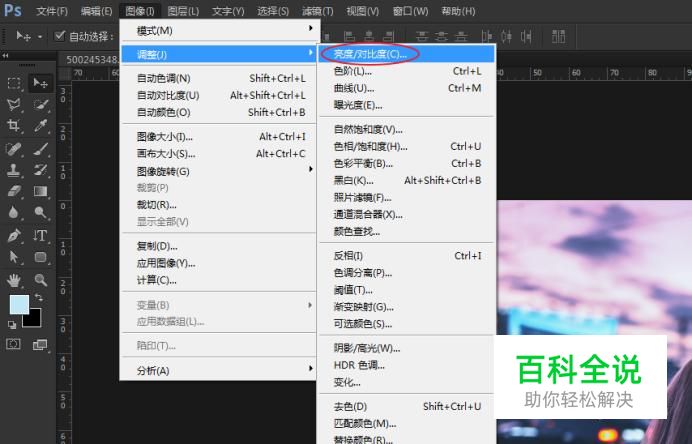Choose 色彩平衡(B)... adjustment
Viewport: 692px width, 444px height.
407,163
